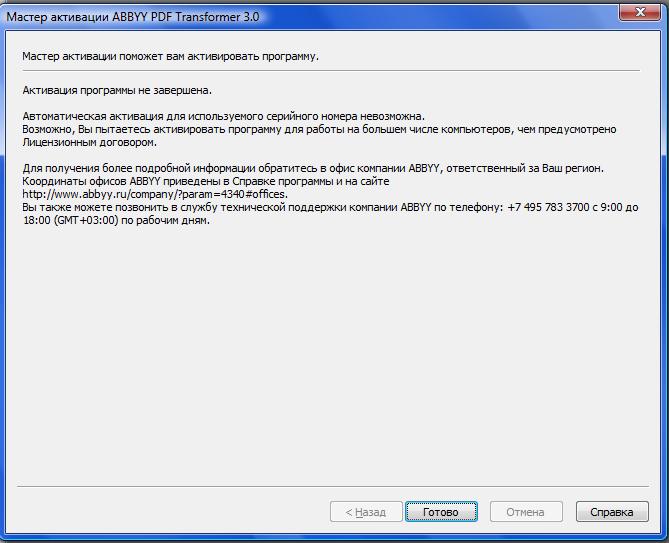Click the 'Активация программы не завершена.' line

(x=117, y=90)
